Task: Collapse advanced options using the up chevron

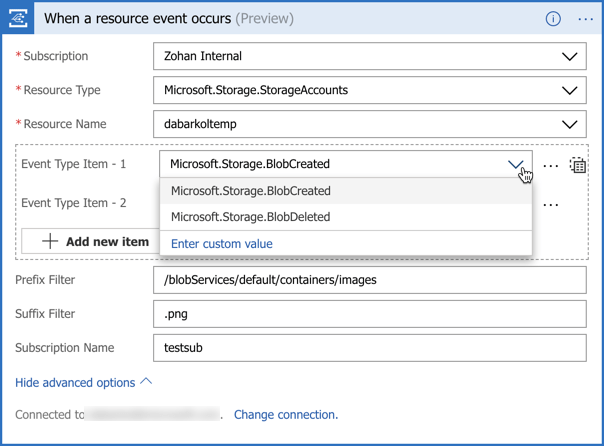Action: [146, 381]
